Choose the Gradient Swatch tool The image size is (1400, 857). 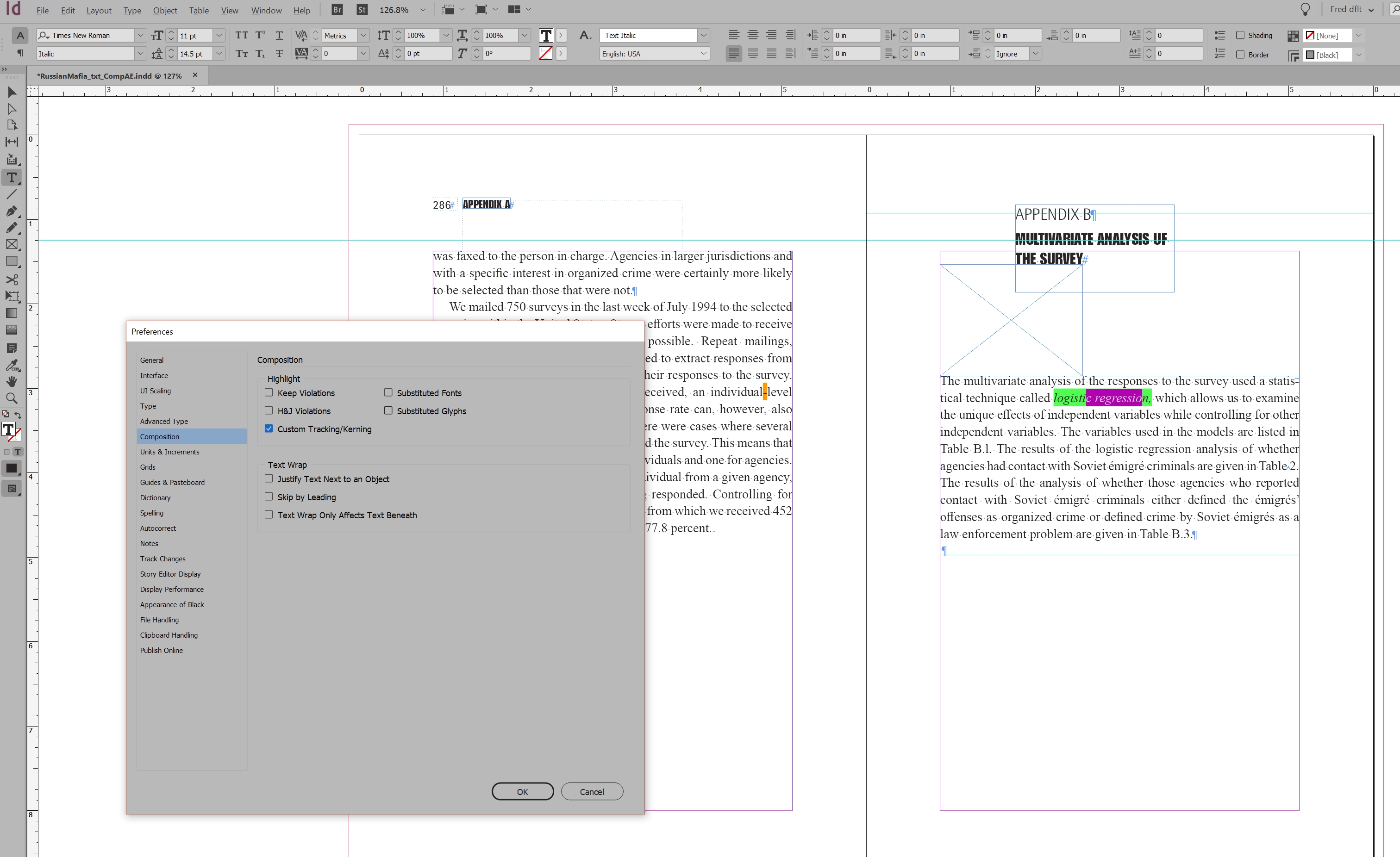click(12, 313)
